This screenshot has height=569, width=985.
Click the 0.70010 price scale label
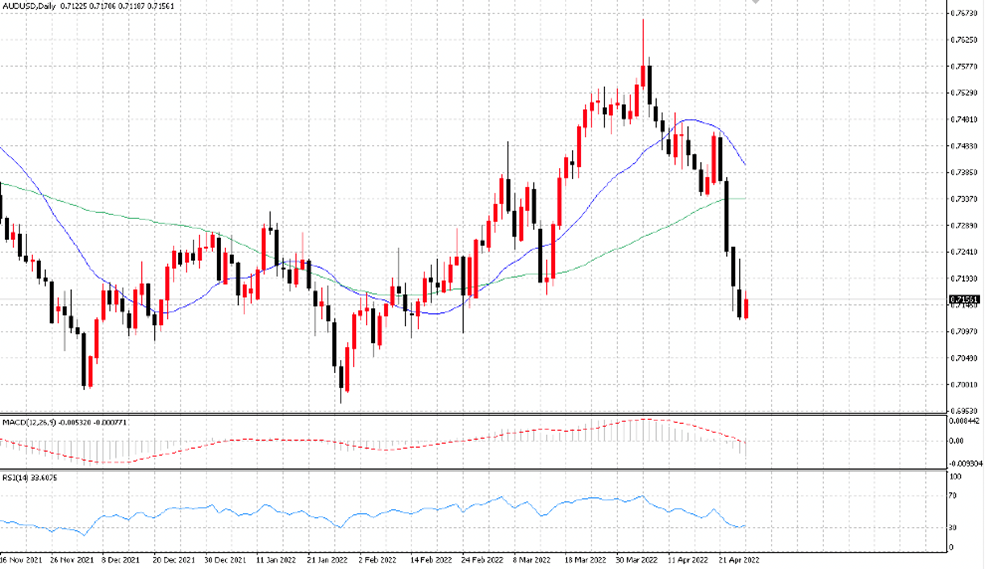[x=964, y=384]
